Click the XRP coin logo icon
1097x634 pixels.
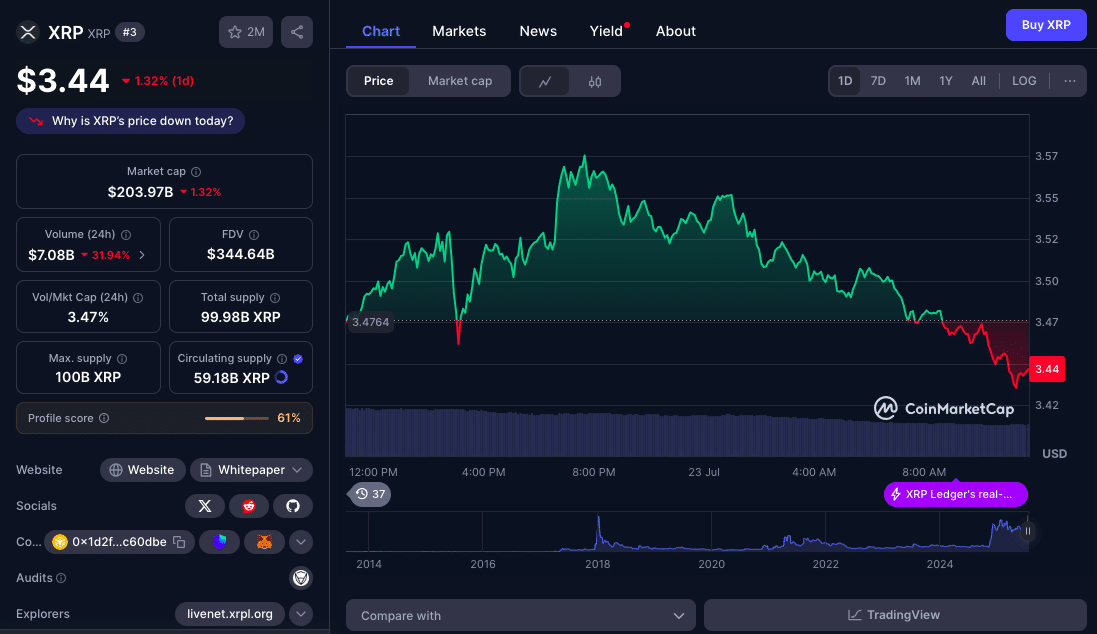[x=28, y=32]
